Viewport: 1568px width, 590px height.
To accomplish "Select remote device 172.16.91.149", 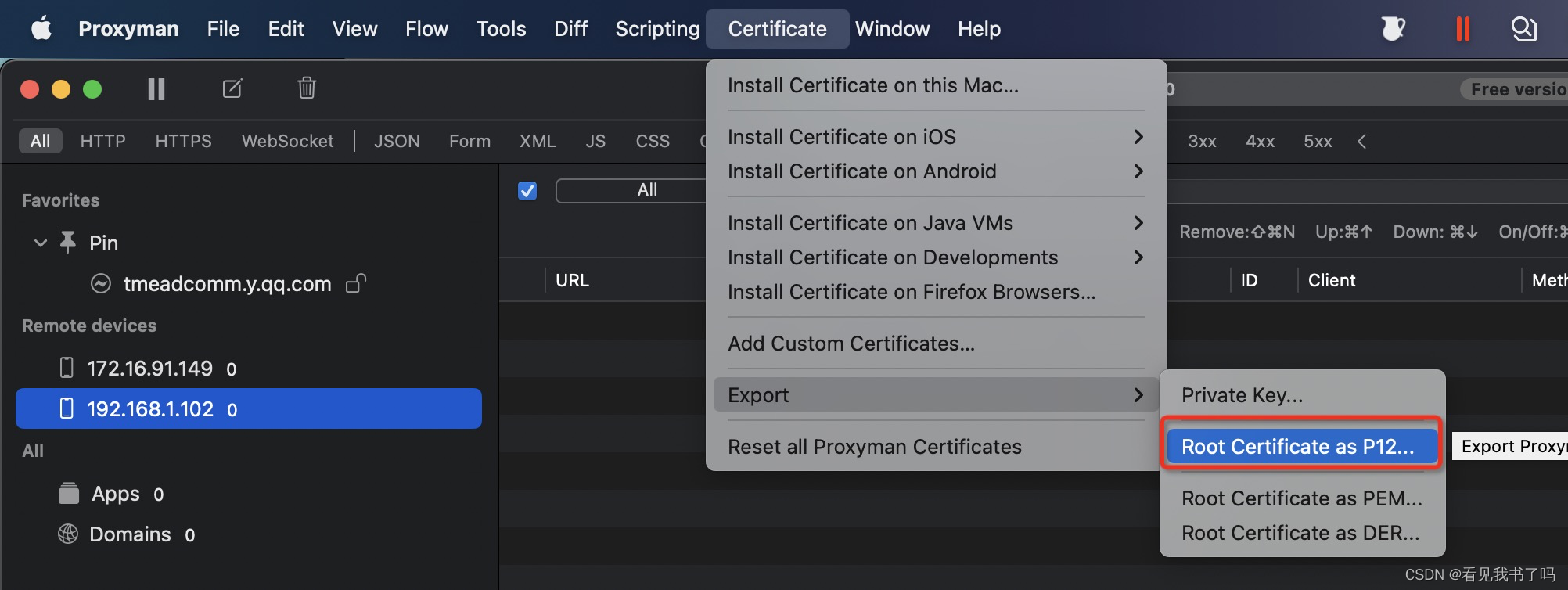I will click(x=149, y=368).
